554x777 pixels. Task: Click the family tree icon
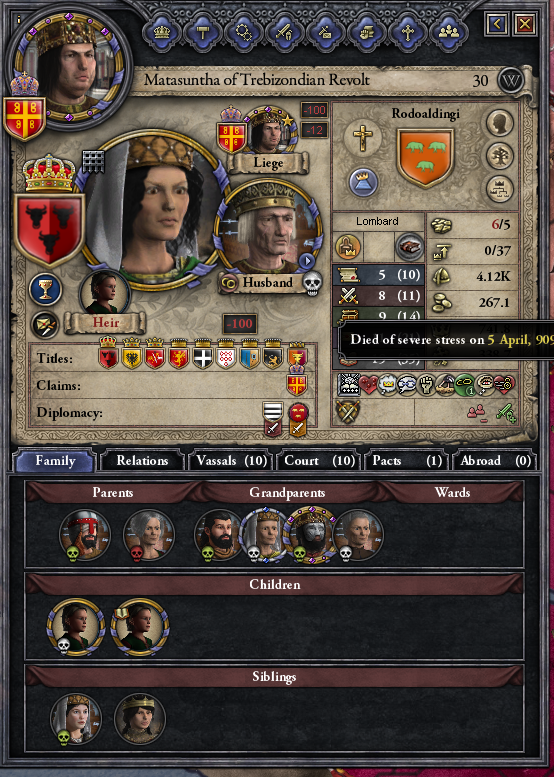[499, 156]
